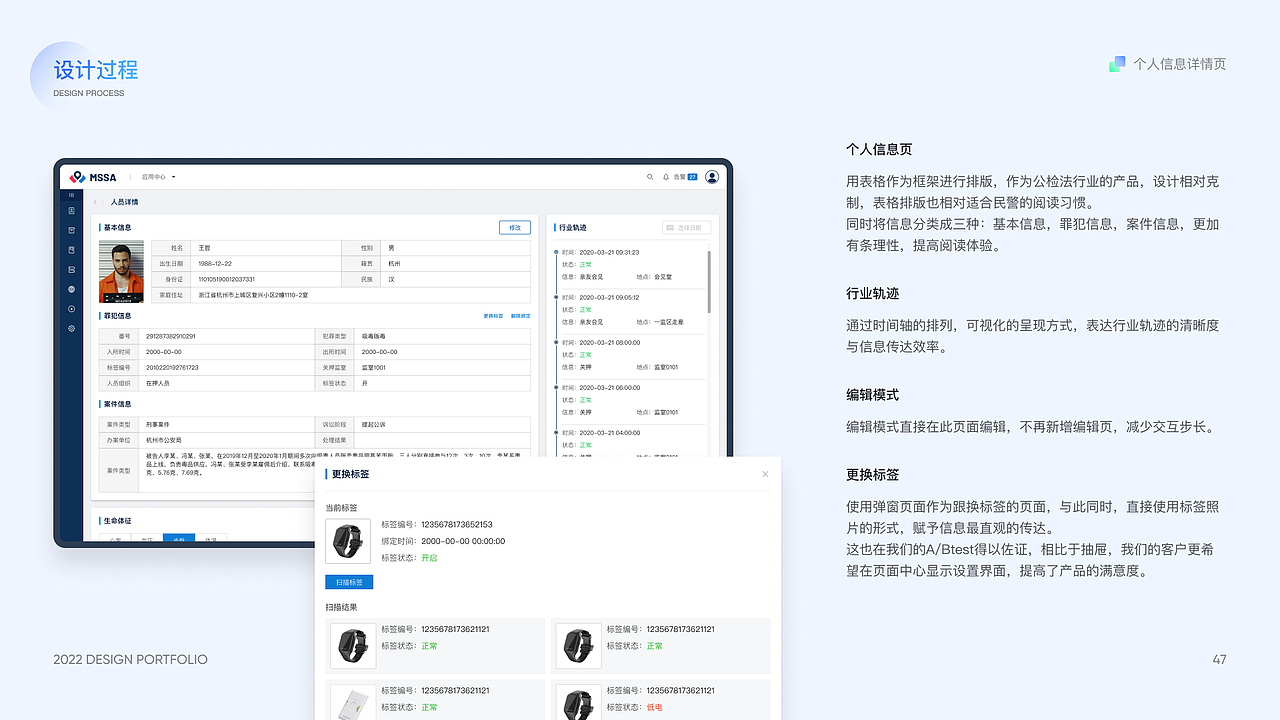Select the 人员详情 page tab

(123, 201)
